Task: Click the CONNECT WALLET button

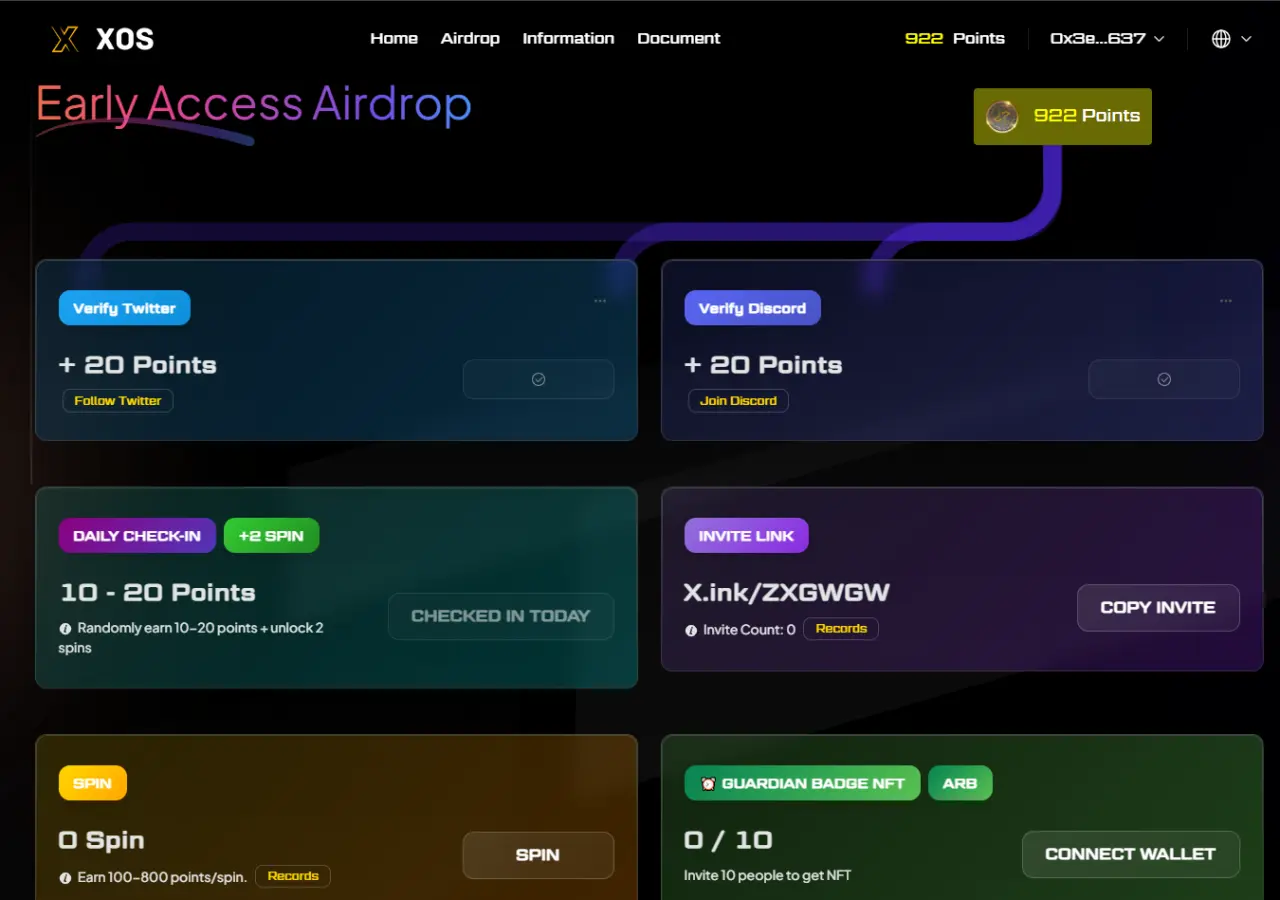Action: tap(1131, 854)
